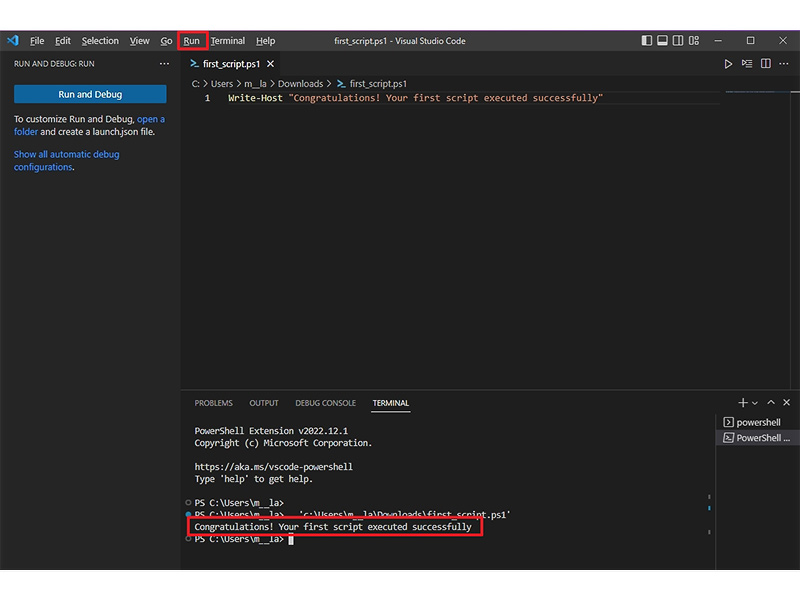
Task: Click the 'Copyright (c) Microsoft Corporation.' line
Action: tap(283, 443)
